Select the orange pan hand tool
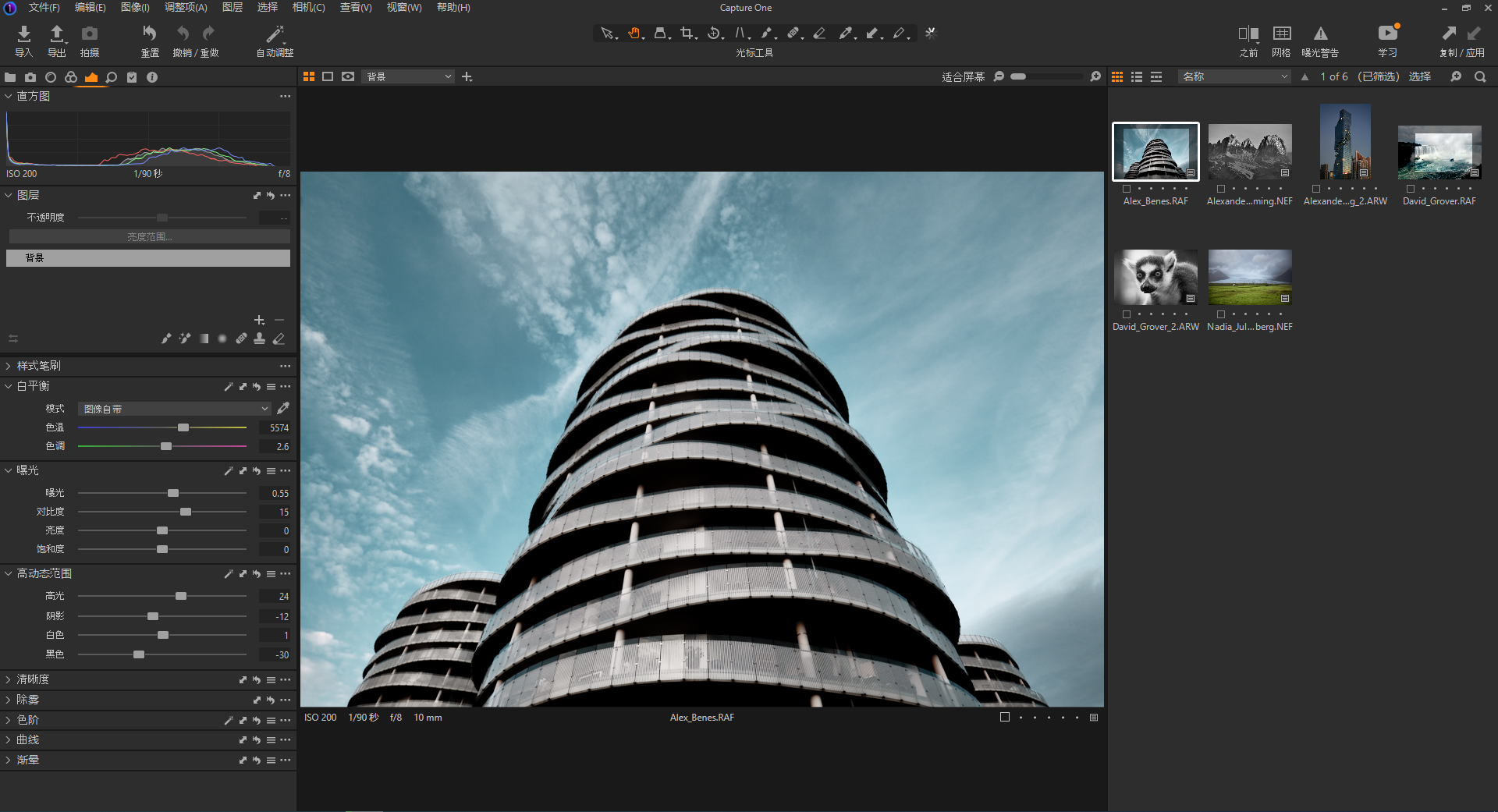This screenshot has height=812, width=1498. pos(634,34)
